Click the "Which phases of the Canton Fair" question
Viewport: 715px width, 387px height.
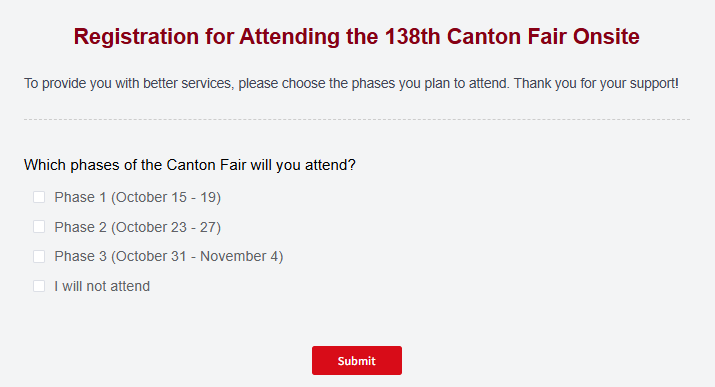coord(190,165)
